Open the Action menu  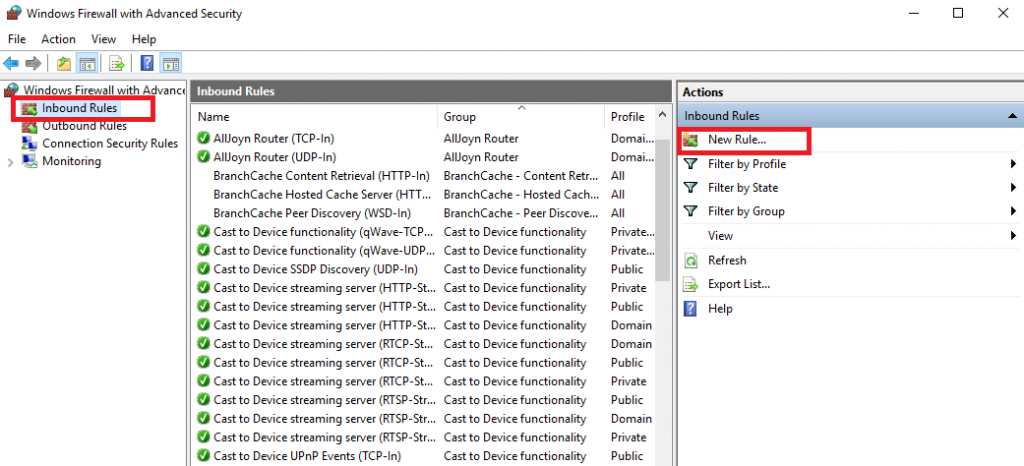(x=58, y=39)
